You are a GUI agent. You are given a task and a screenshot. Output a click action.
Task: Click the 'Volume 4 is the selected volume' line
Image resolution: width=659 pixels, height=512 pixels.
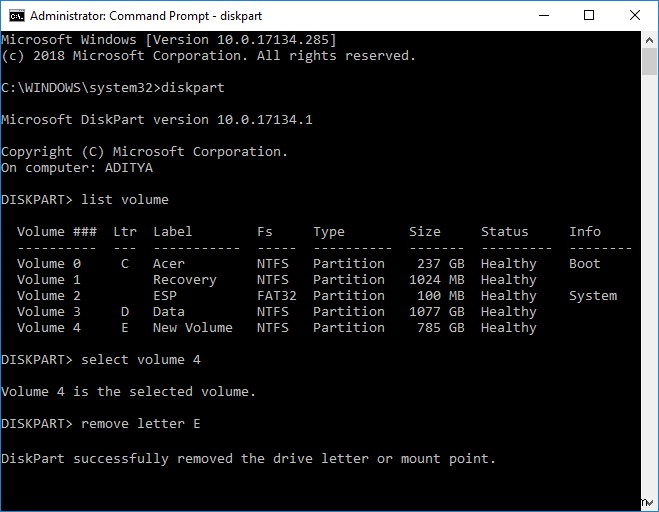128,392
